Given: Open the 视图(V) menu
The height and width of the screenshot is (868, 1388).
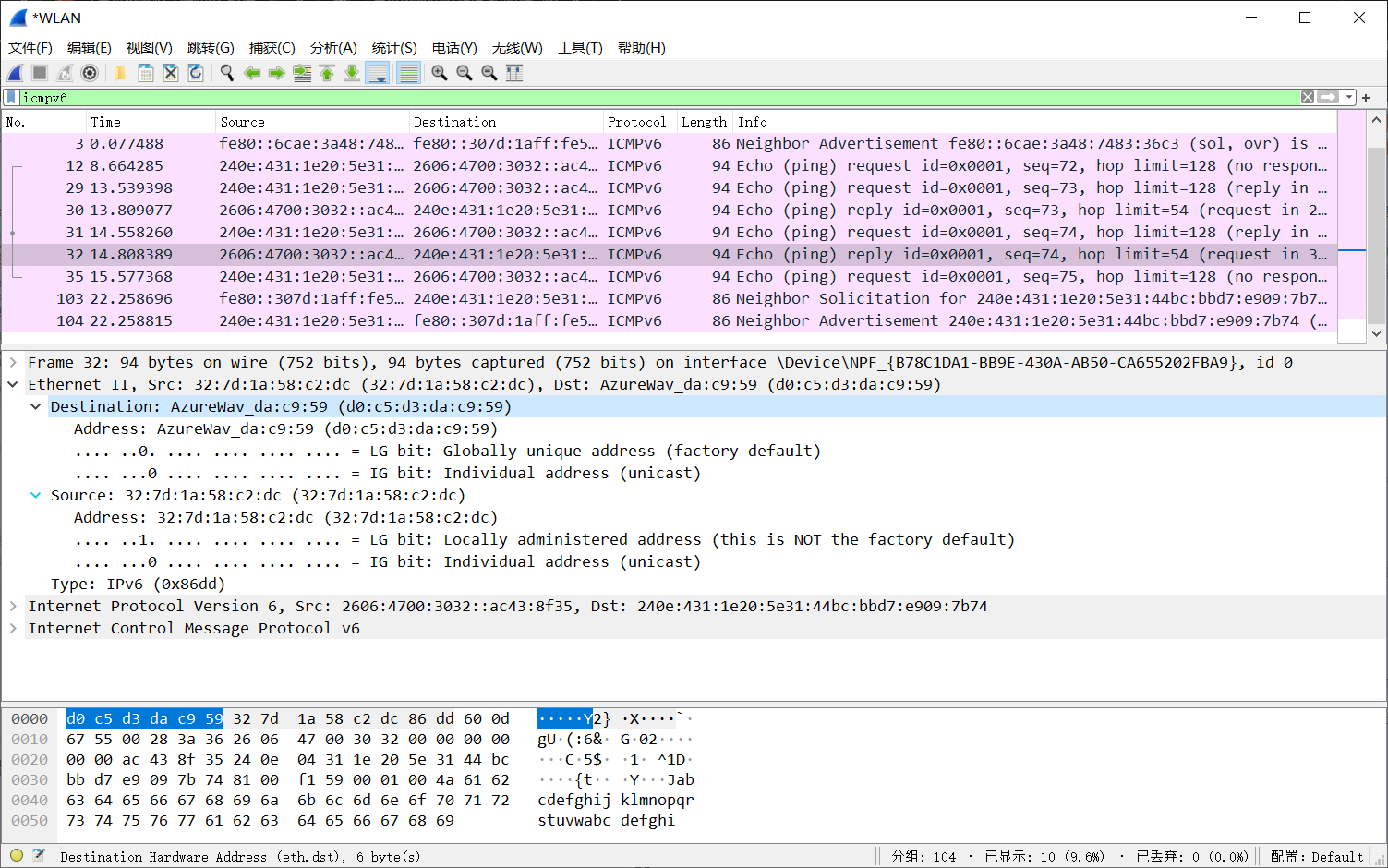Looking at the screenshot, I should pos(150,48).
